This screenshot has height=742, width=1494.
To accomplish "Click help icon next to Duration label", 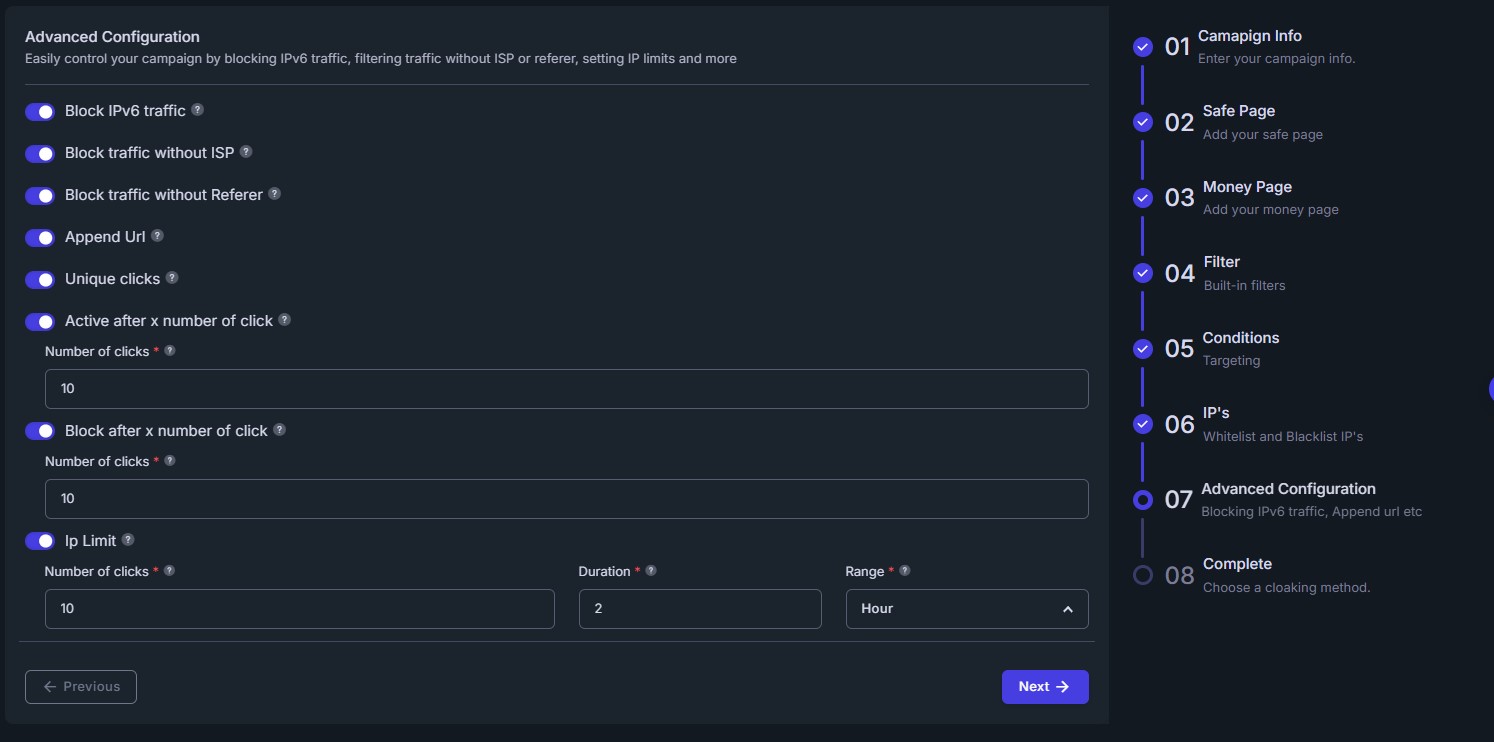I will (651, 571).
